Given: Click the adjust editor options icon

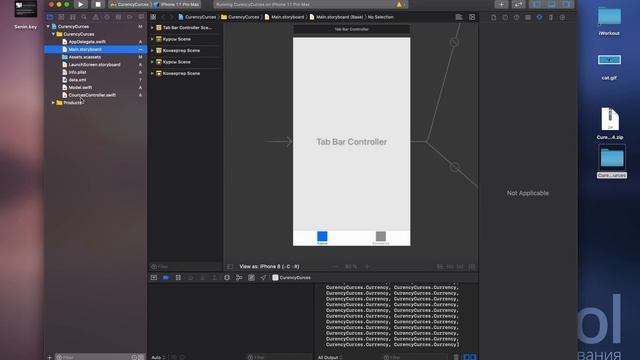Looking at the screenshot, I should 459,17.
